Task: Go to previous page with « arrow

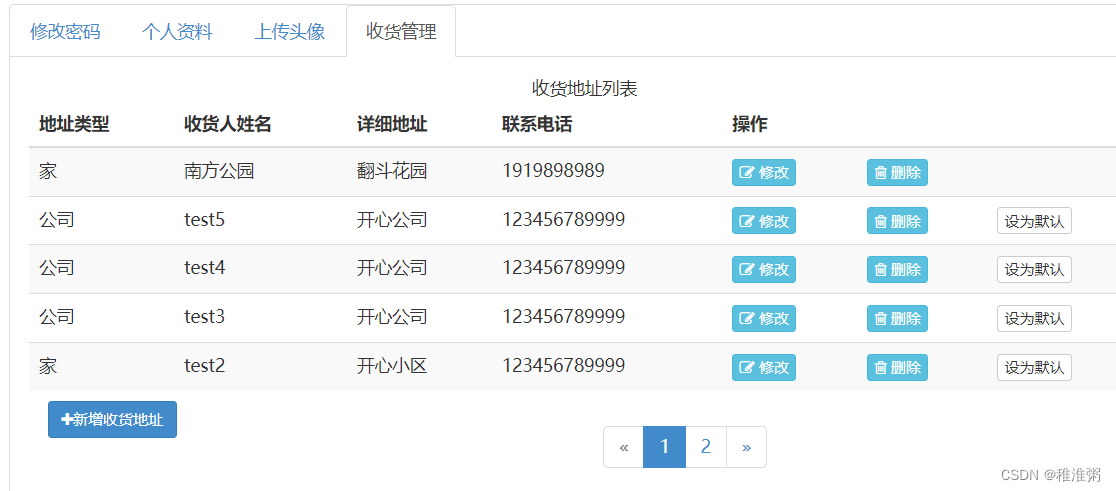Action: [623, 447]
